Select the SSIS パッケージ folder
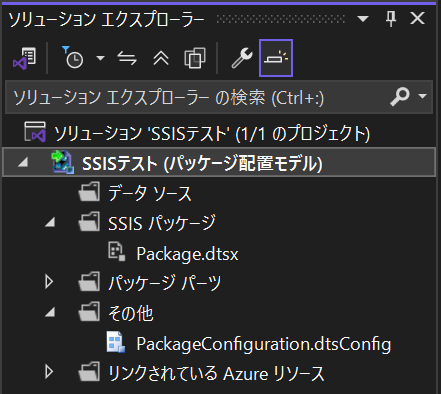Viewport: 441px width, 394px height. pyautogui.click(x=162, y=223)
